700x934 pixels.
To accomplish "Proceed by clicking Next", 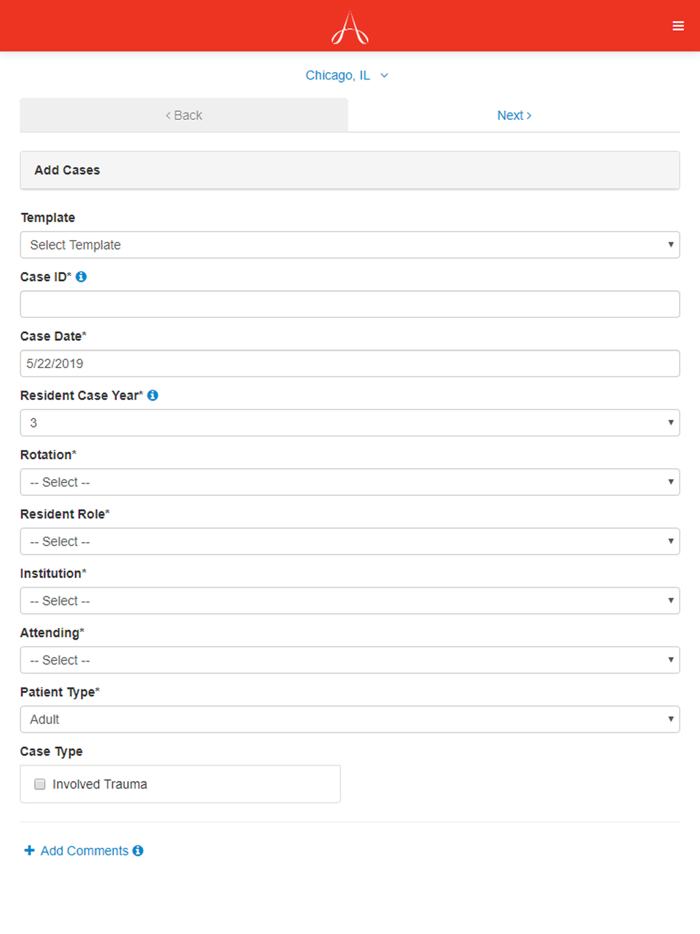I will 513,115.
